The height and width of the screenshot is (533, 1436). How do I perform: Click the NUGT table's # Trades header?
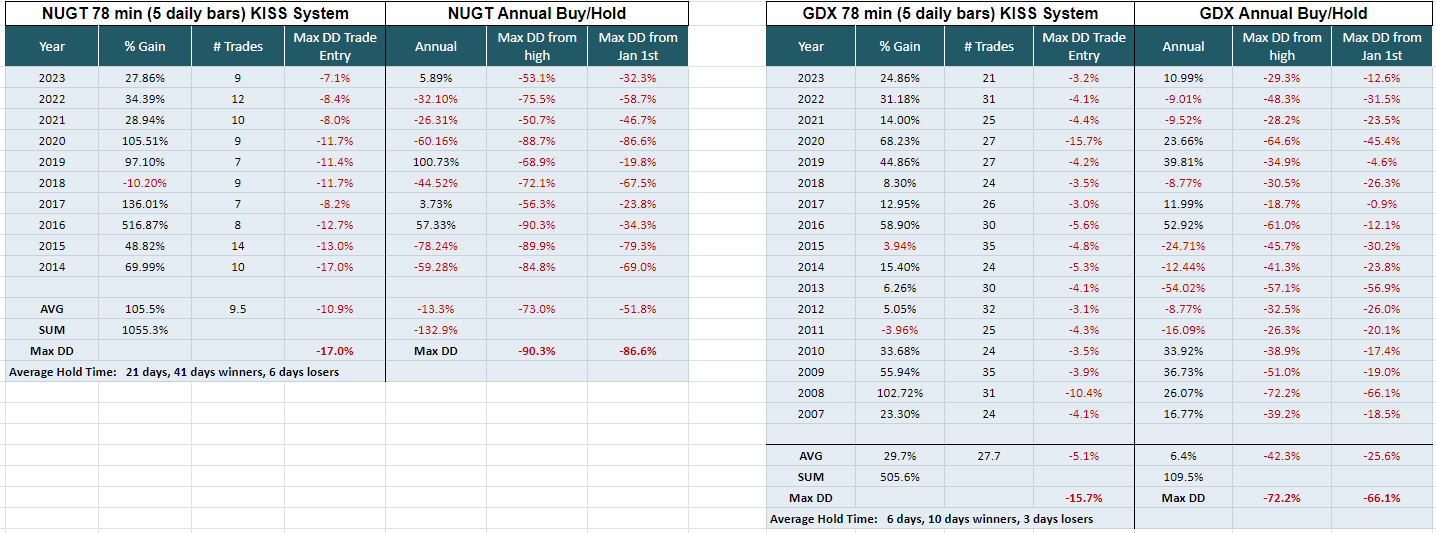(x=238, y=46)
